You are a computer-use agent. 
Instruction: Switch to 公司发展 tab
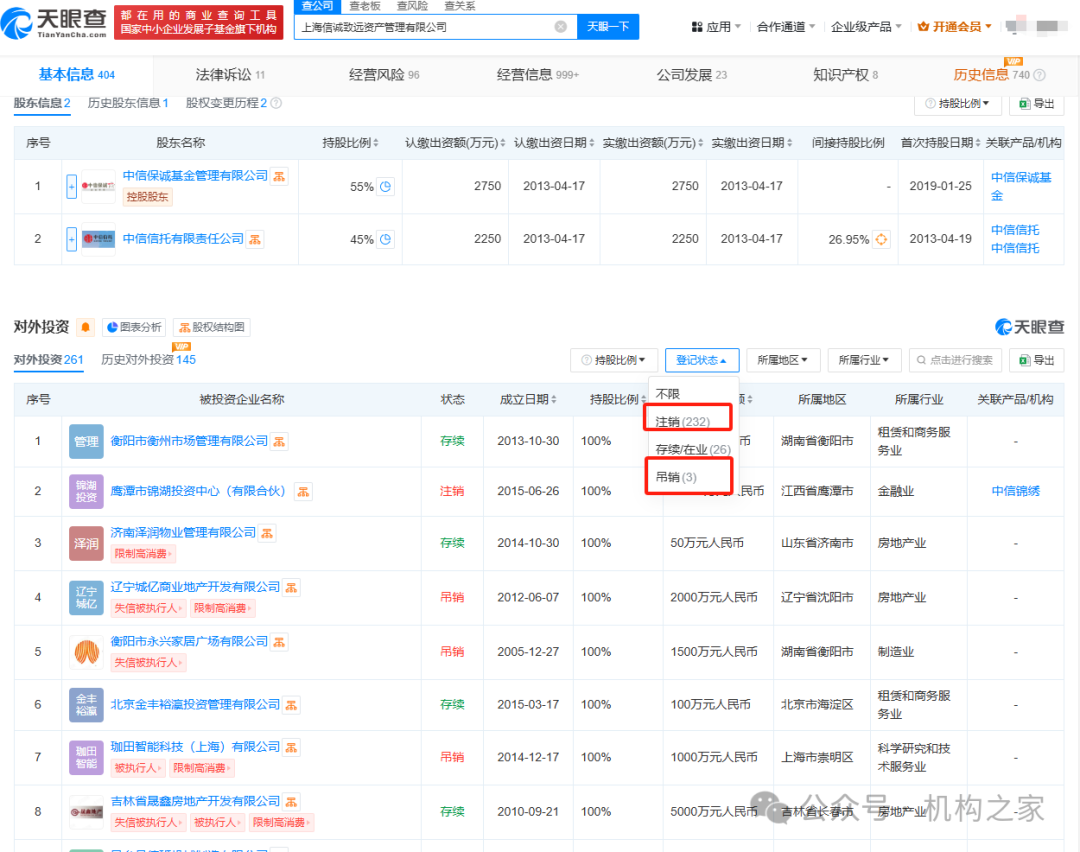pos(692,75)
